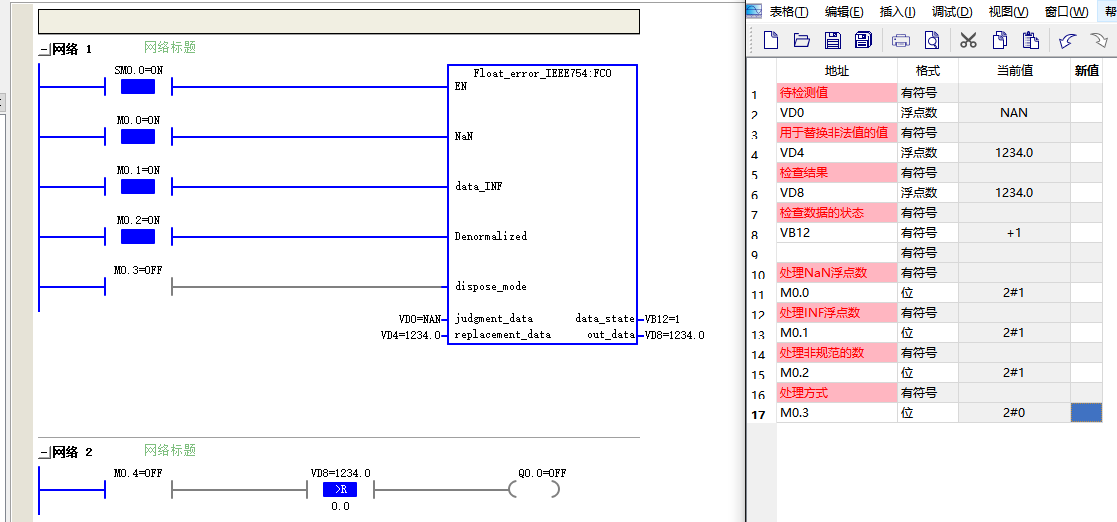The height and width of the screenshot is (522, 1117).
Task: Click the Print Preview icon
Action: point(932,41)
